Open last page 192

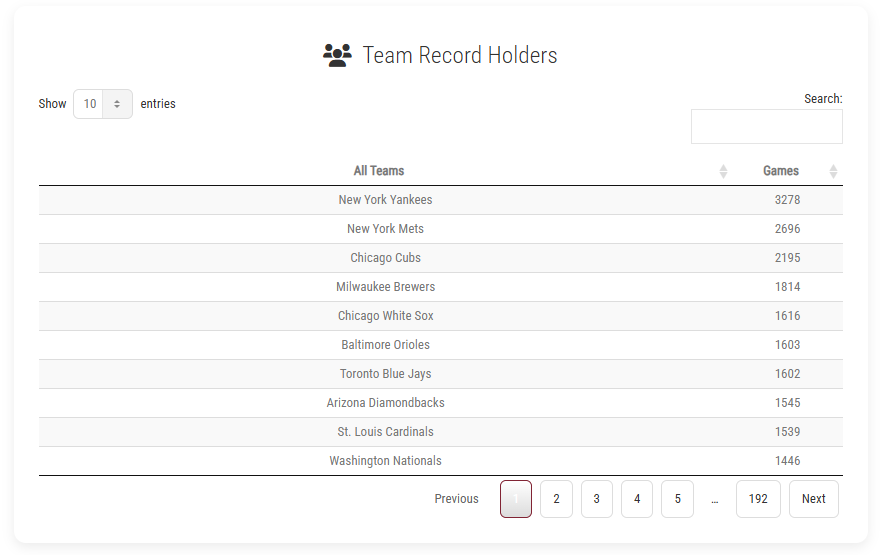(x=758, y=499)
